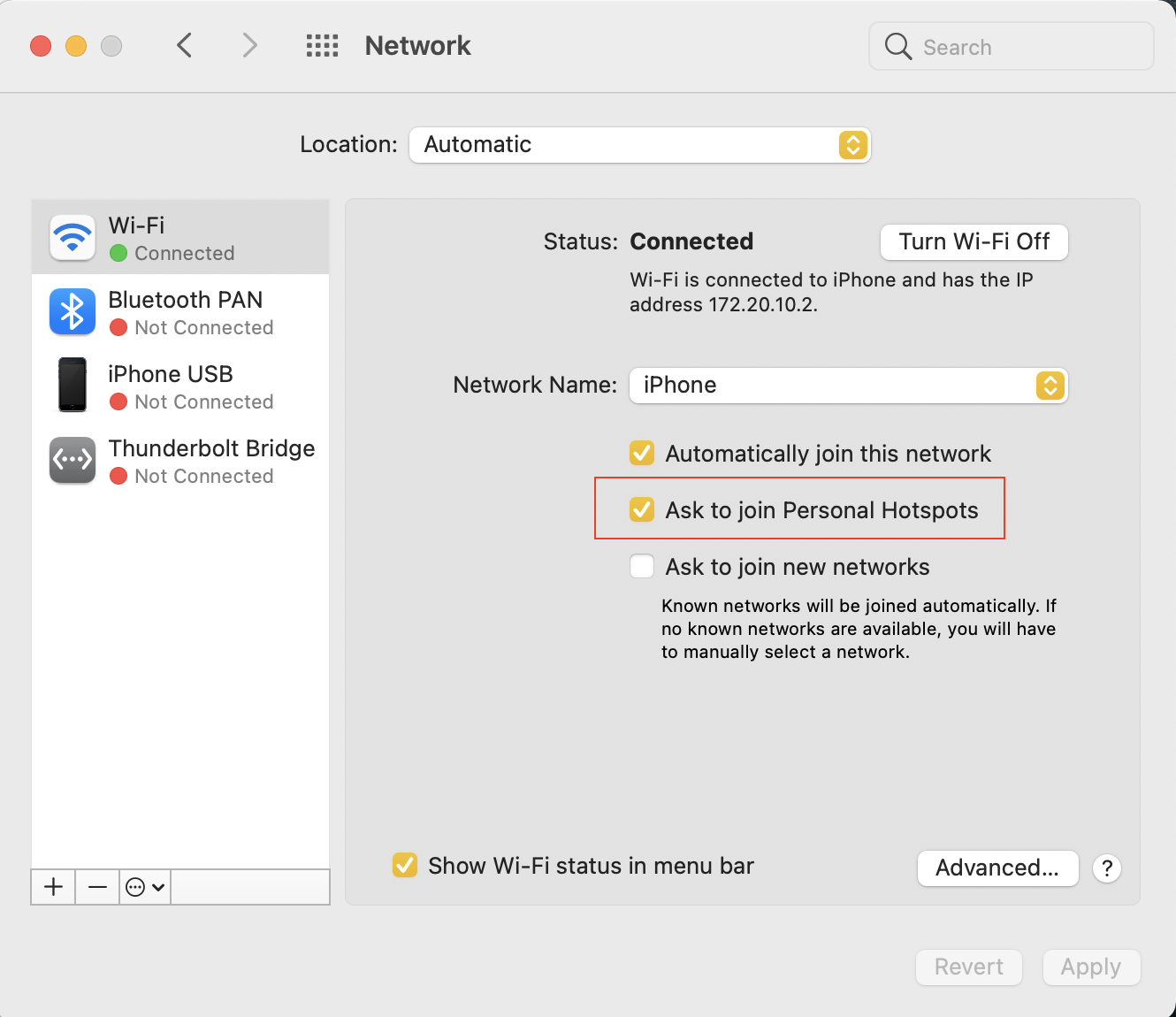The width and height of the screenshot is (1176, 1017).
Task: Add a new network service with plus
Action: tap(54, 887)
